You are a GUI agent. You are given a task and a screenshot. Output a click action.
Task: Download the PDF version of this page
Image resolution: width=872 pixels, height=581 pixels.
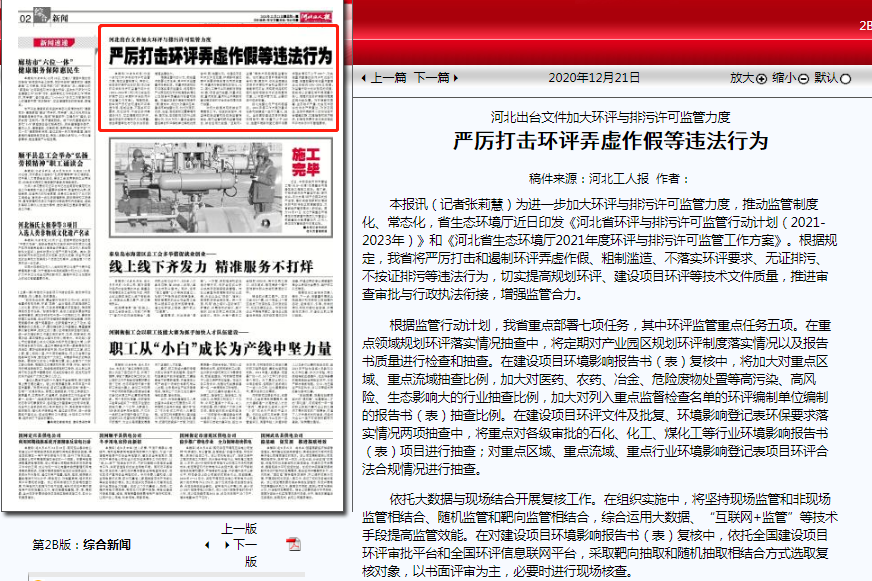point(293,544)
